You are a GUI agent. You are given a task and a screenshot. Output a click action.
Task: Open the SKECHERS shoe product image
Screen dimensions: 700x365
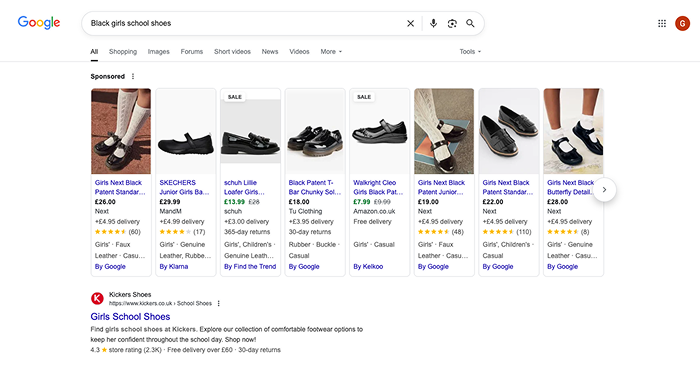[186, 131]
